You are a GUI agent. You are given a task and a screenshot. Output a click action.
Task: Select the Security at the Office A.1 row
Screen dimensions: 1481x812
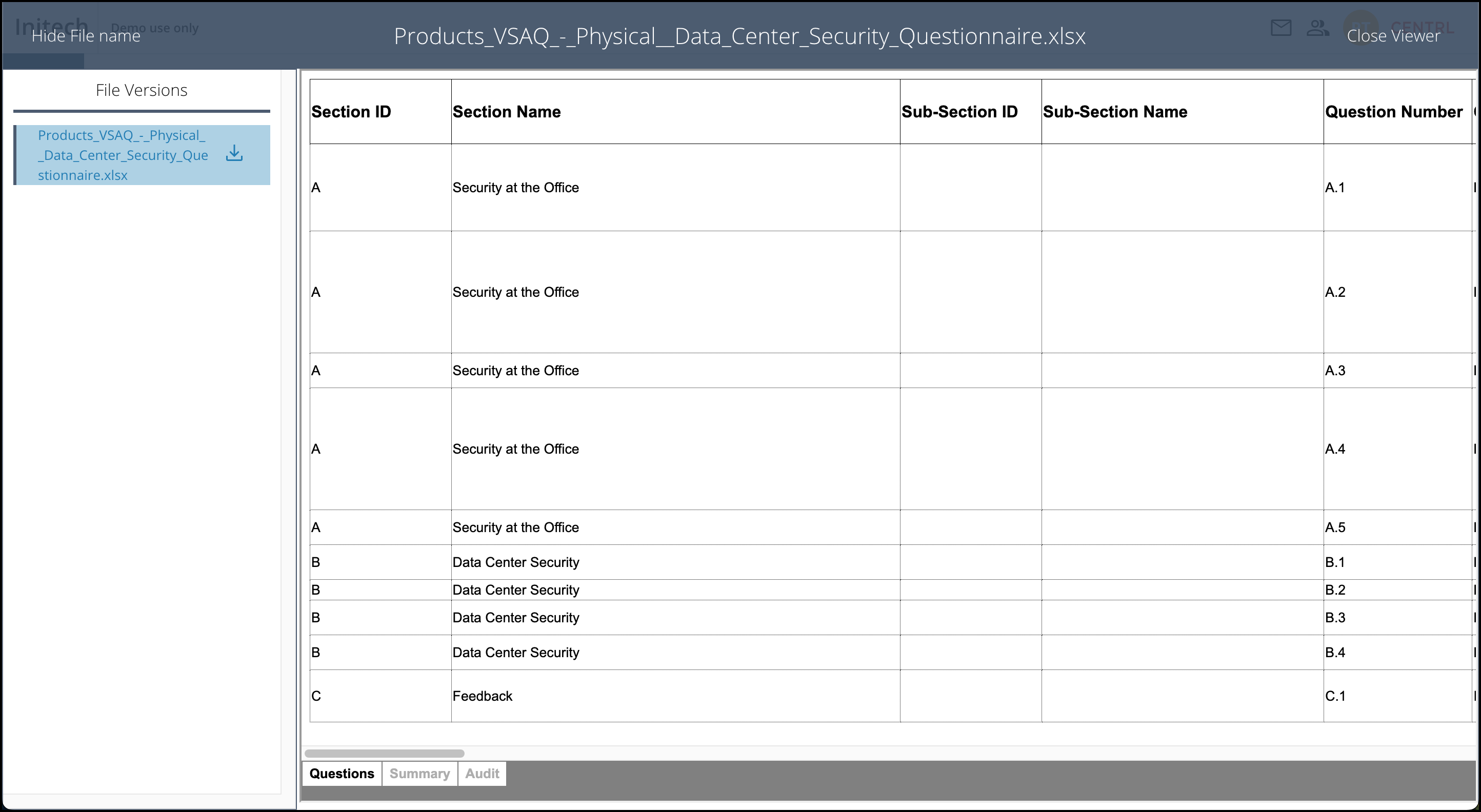click(516, 187)
